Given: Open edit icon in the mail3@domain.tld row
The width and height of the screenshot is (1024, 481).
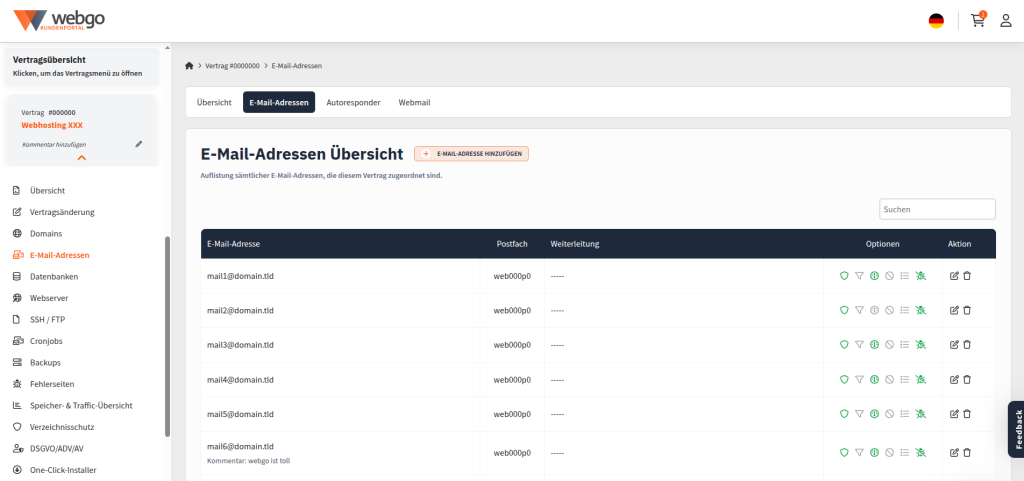Looking at the screenshot, I should (x=954, y=344).
